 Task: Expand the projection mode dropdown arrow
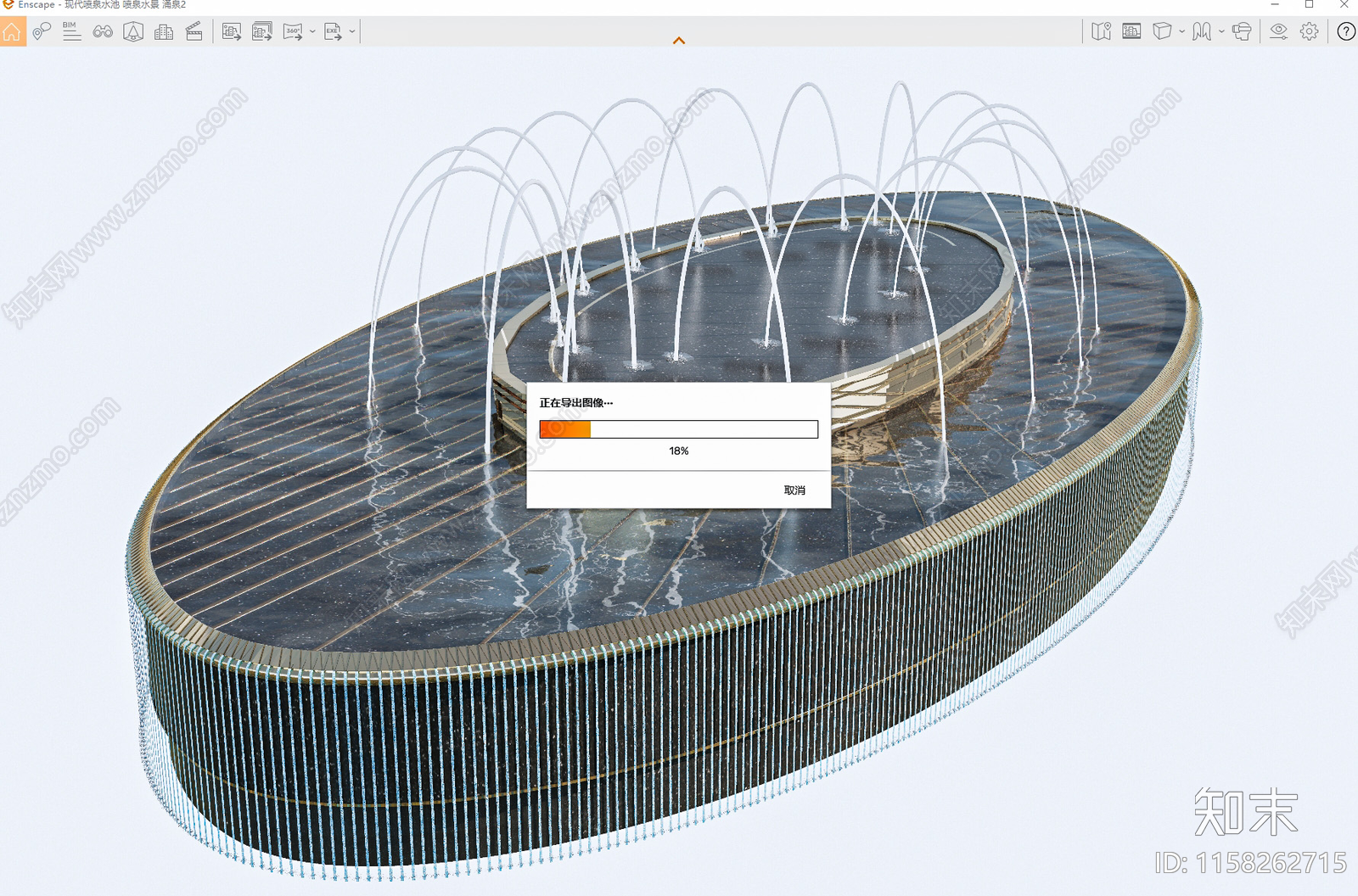pyautogui.click(x=1181, y=32)
